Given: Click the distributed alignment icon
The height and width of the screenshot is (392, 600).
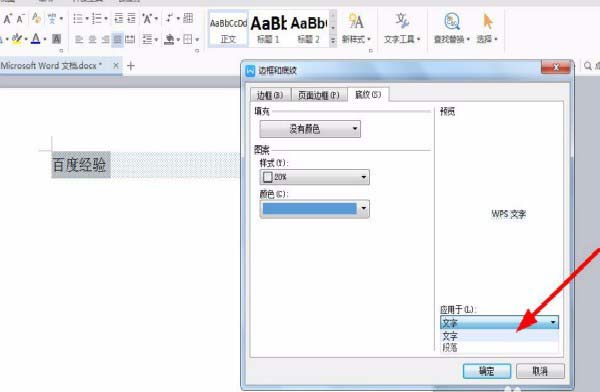Looking at the screenshot, I should click(130, 39).
